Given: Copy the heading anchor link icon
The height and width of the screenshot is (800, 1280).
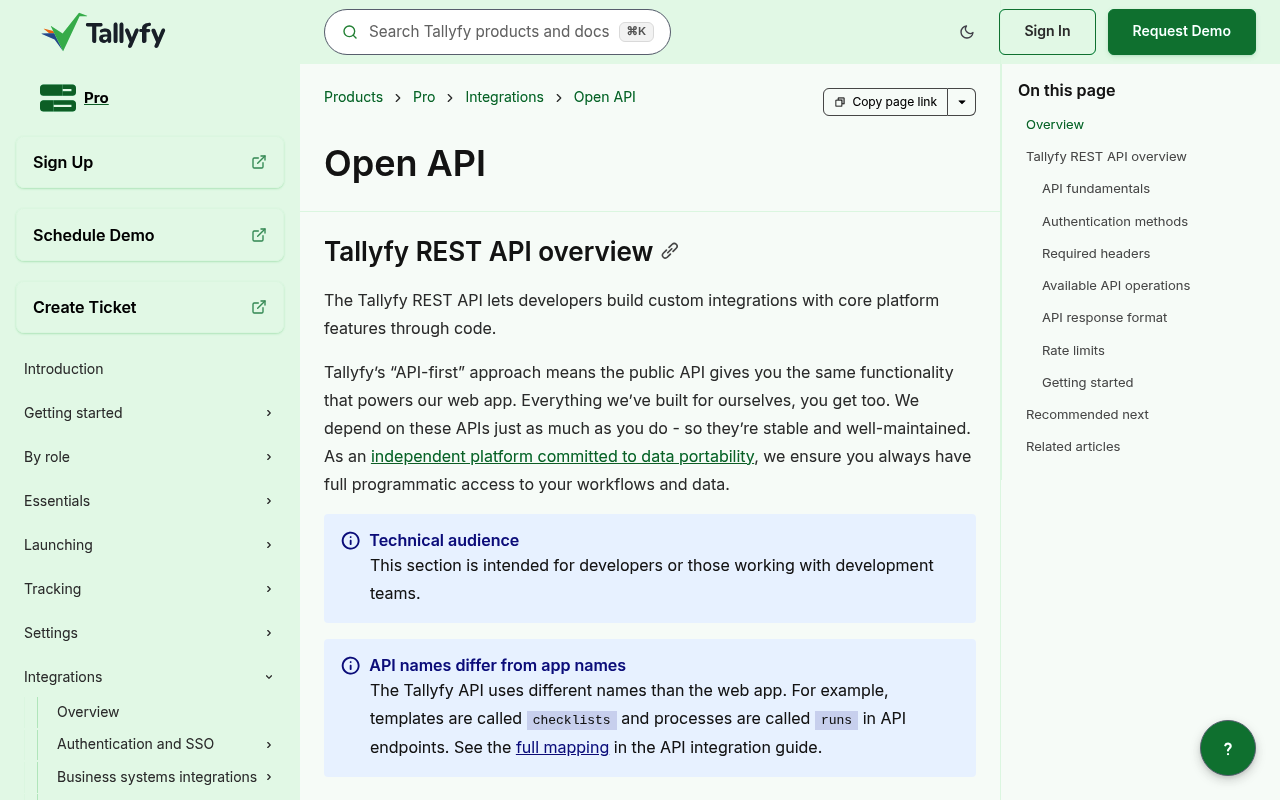Looking at the screenshot, I should [670, 251].
